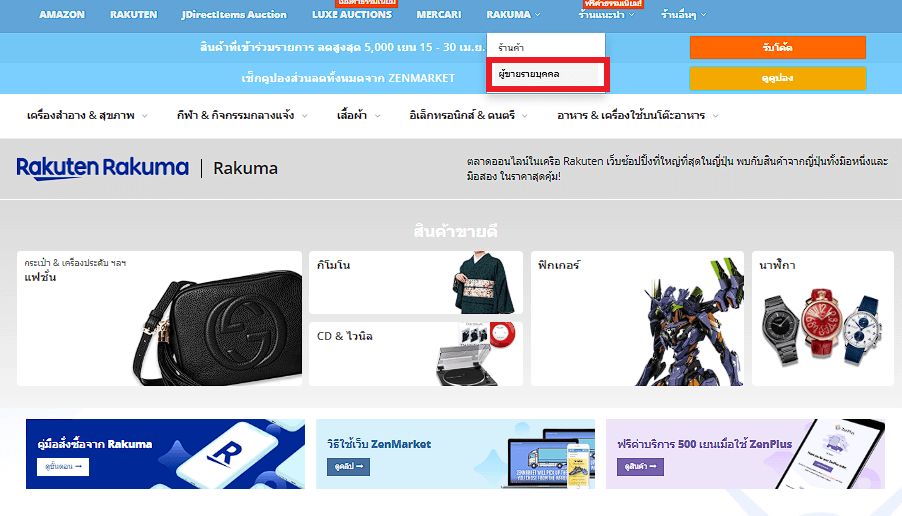
Task: Open the MERCARI marketplace link
Action: point(440,15)
